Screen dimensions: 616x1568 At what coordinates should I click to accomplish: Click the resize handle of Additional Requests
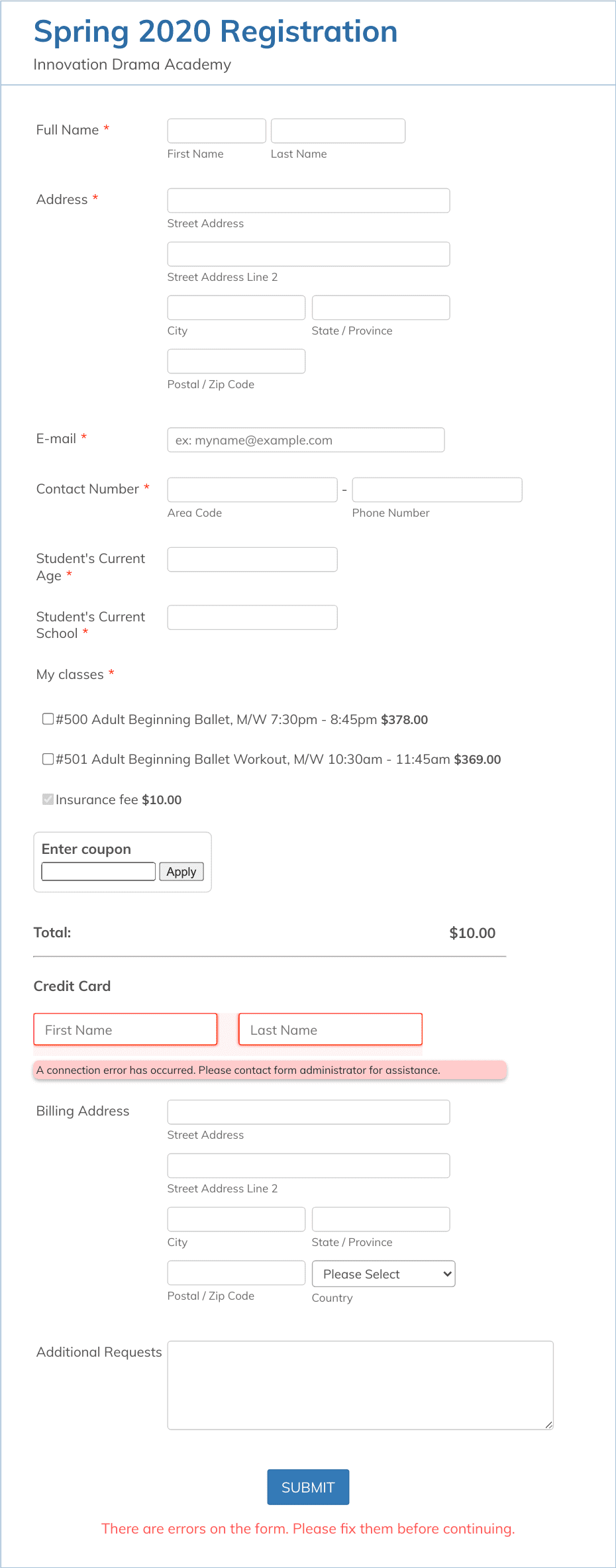548,1424
